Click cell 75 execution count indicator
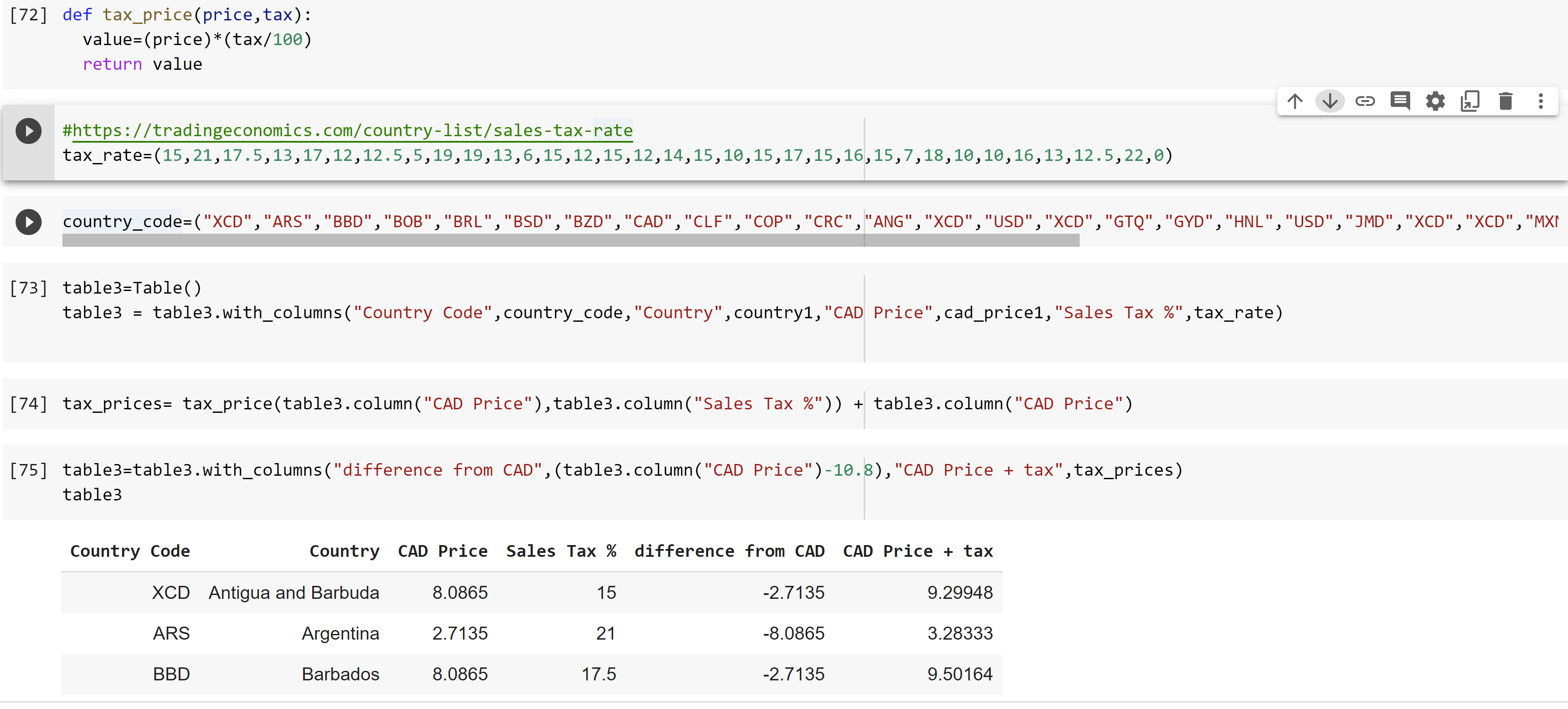 coord(29,470)
